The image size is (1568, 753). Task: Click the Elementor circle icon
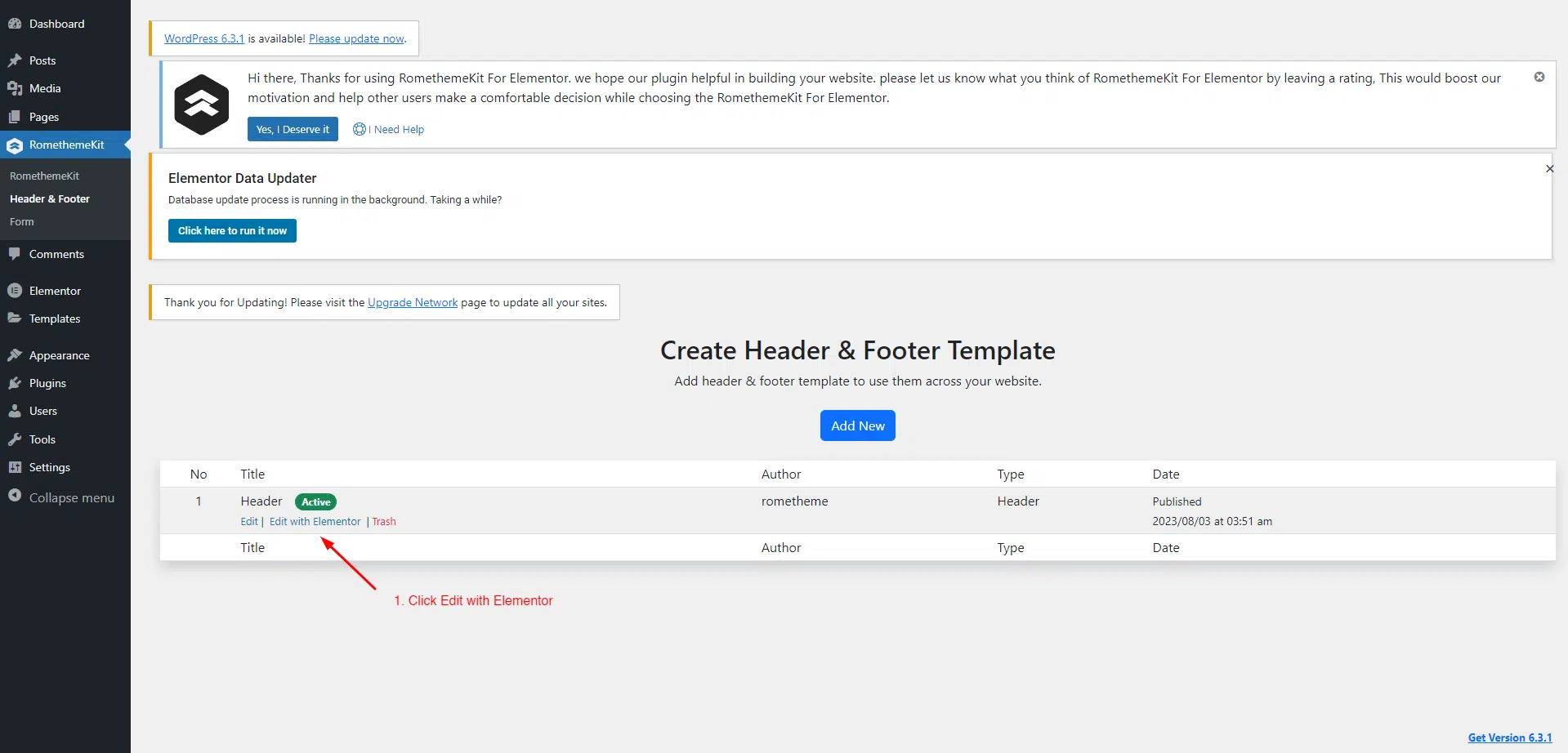[15, 291]
